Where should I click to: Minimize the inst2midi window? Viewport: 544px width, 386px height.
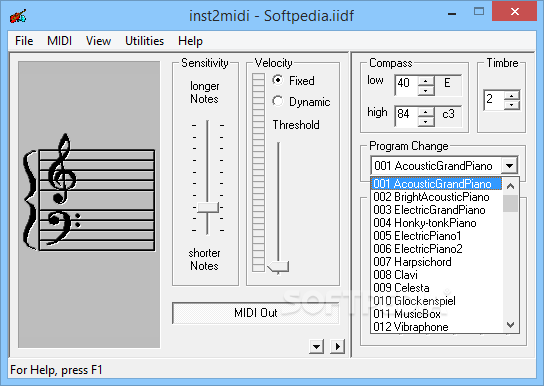tap(452, 14)
